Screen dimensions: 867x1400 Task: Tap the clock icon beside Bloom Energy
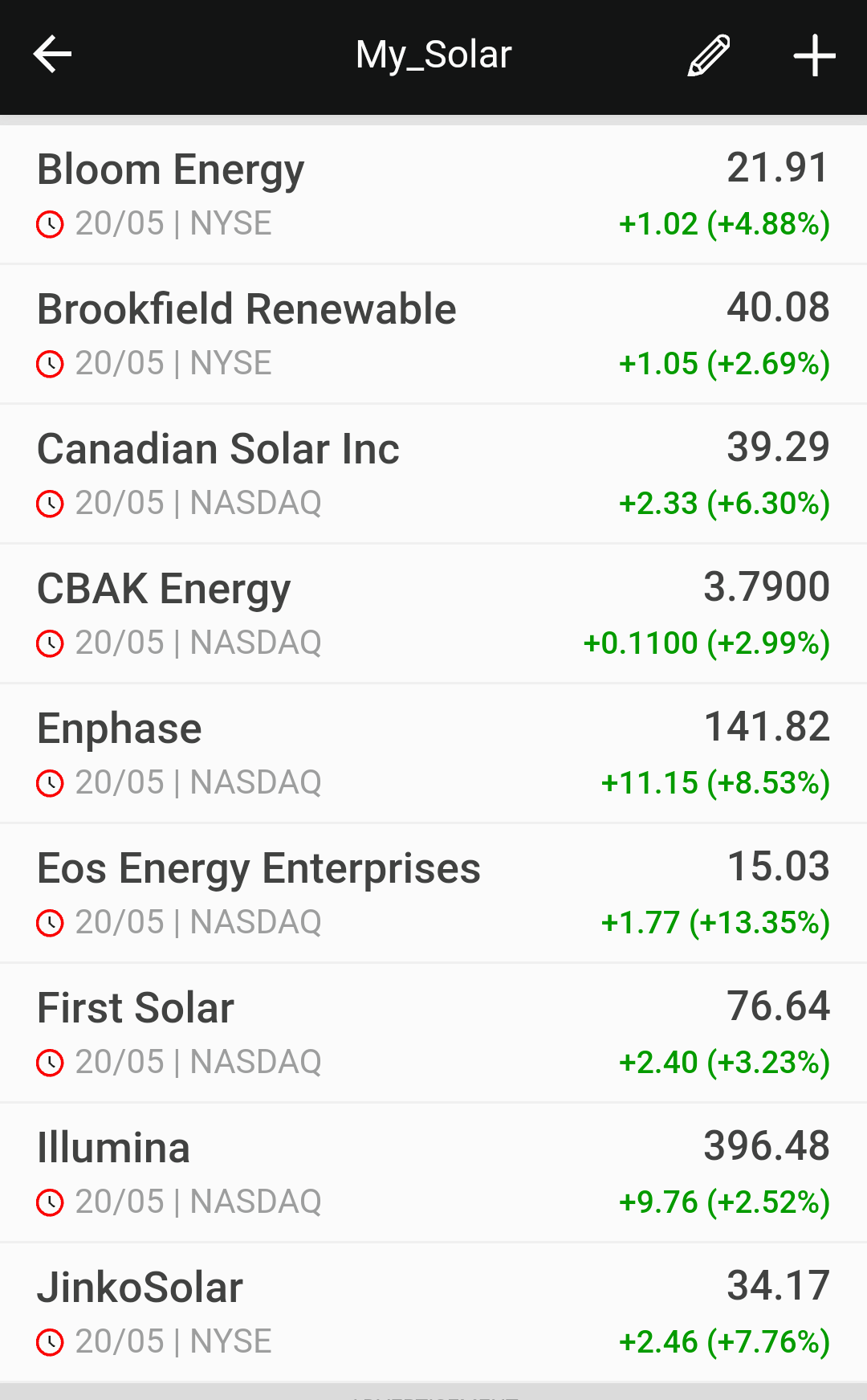pos(50,224)
